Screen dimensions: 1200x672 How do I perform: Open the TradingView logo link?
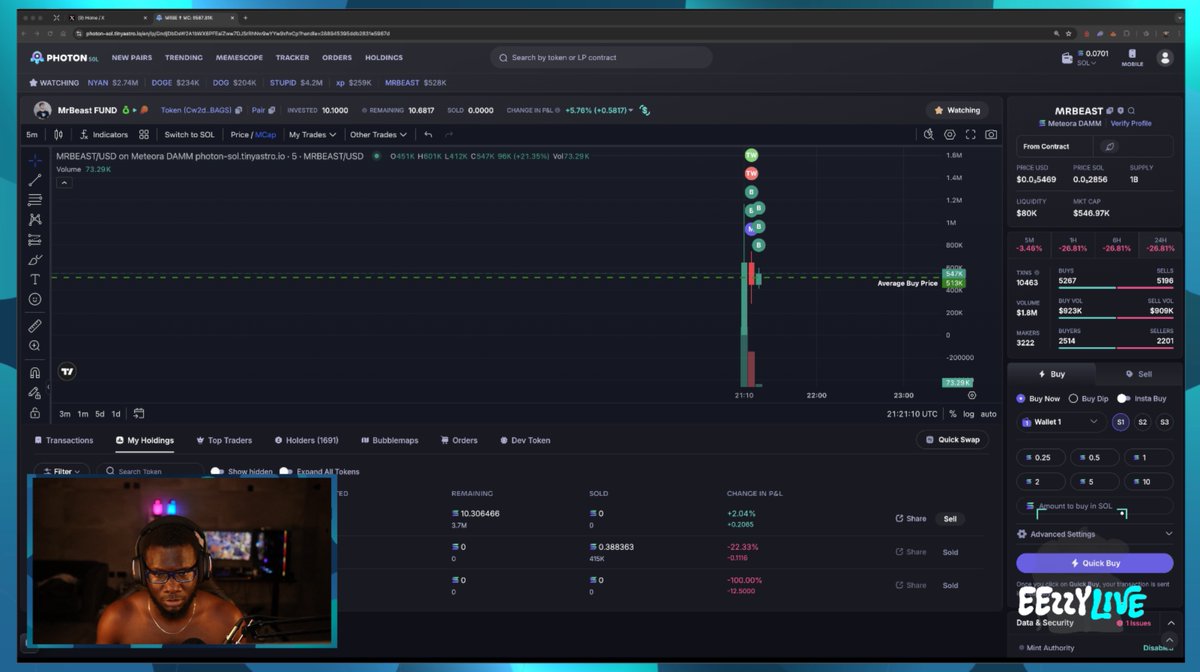67,372
